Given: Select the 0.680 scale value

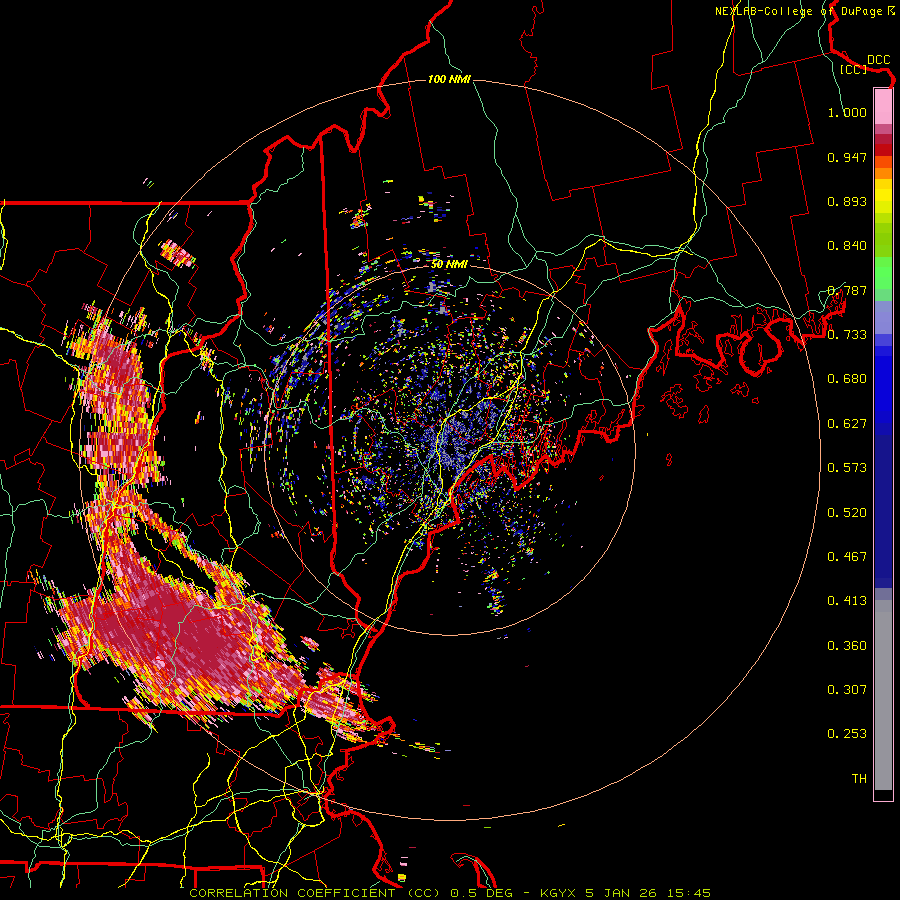Looking at the screenshot, I should (x=847, y=379).
